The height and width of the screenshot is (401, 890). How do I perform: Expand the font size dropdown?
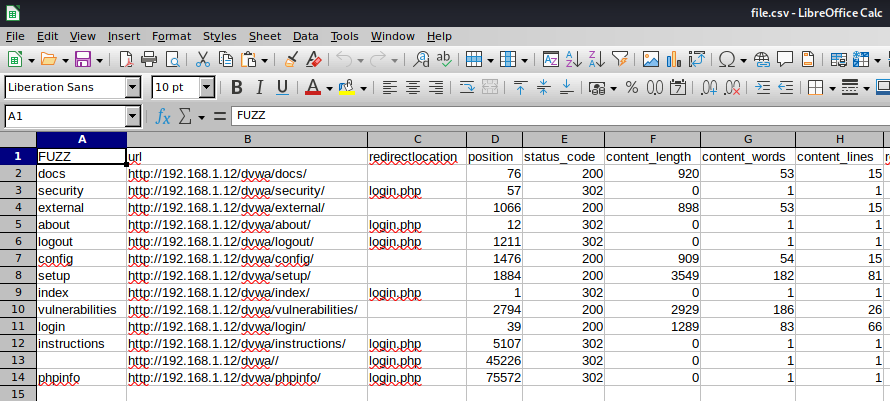click(206, 88)
